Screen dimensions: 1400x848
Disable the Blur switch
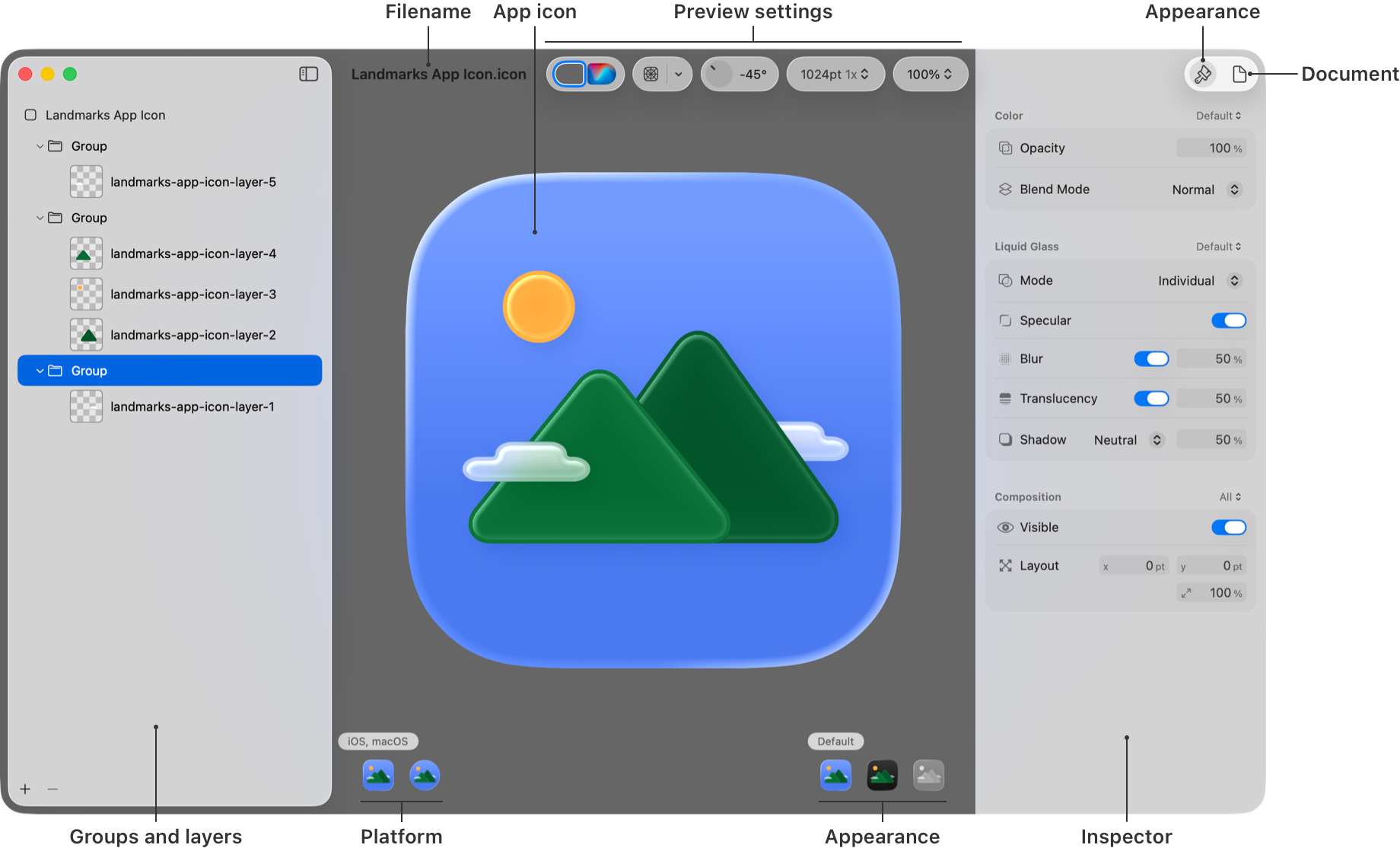(1151, 359)
